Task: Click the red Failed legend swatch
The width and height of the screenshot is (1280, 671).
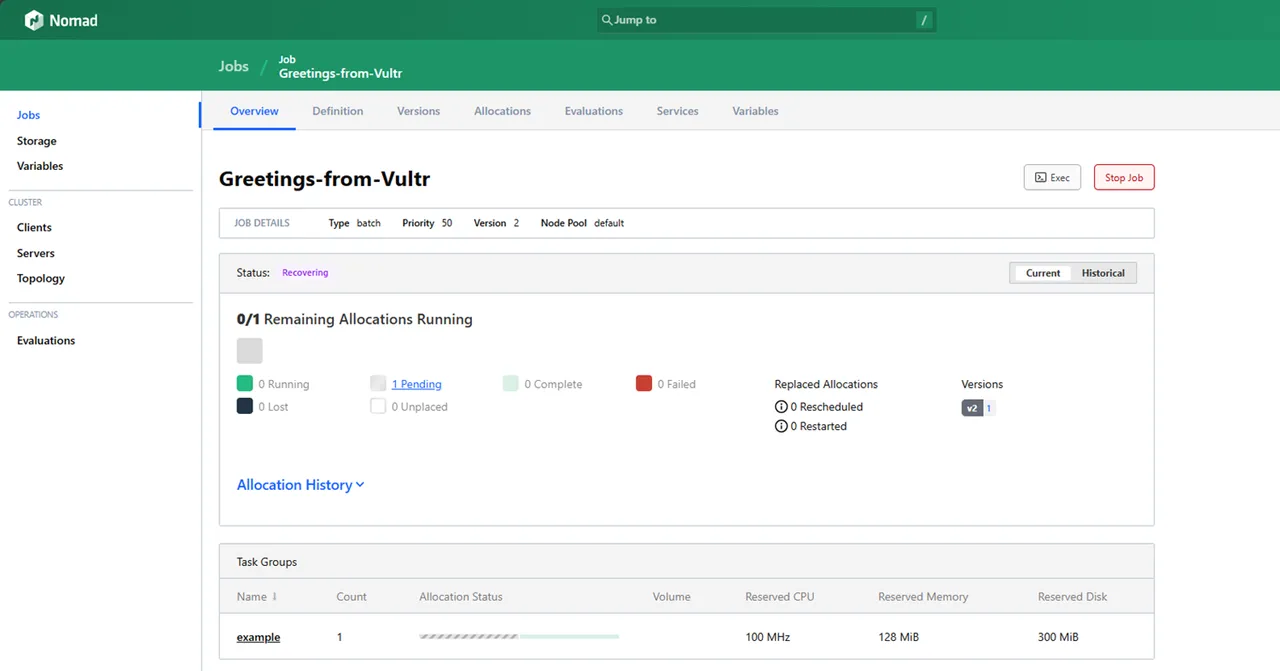Action: (644, 383)
